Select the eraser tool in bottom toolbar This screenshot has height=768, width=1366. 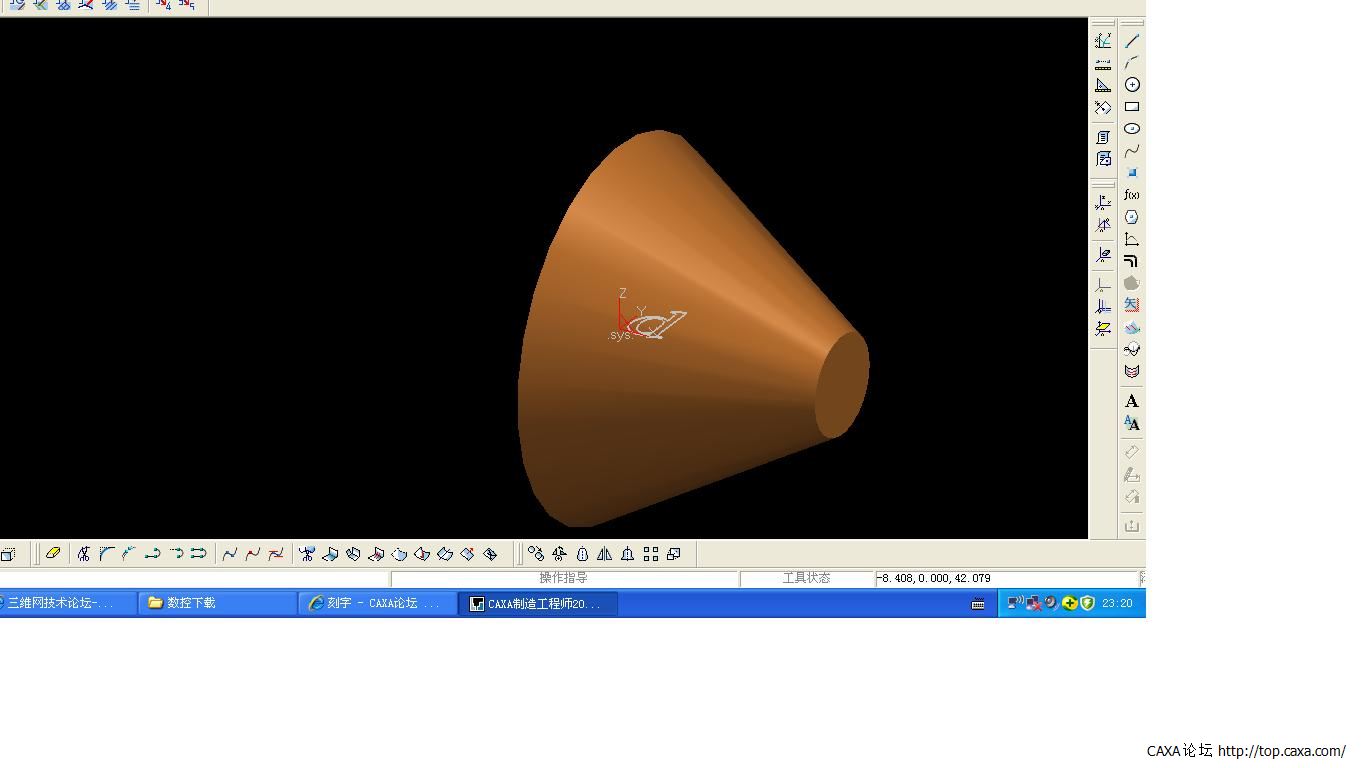[53, 553]
